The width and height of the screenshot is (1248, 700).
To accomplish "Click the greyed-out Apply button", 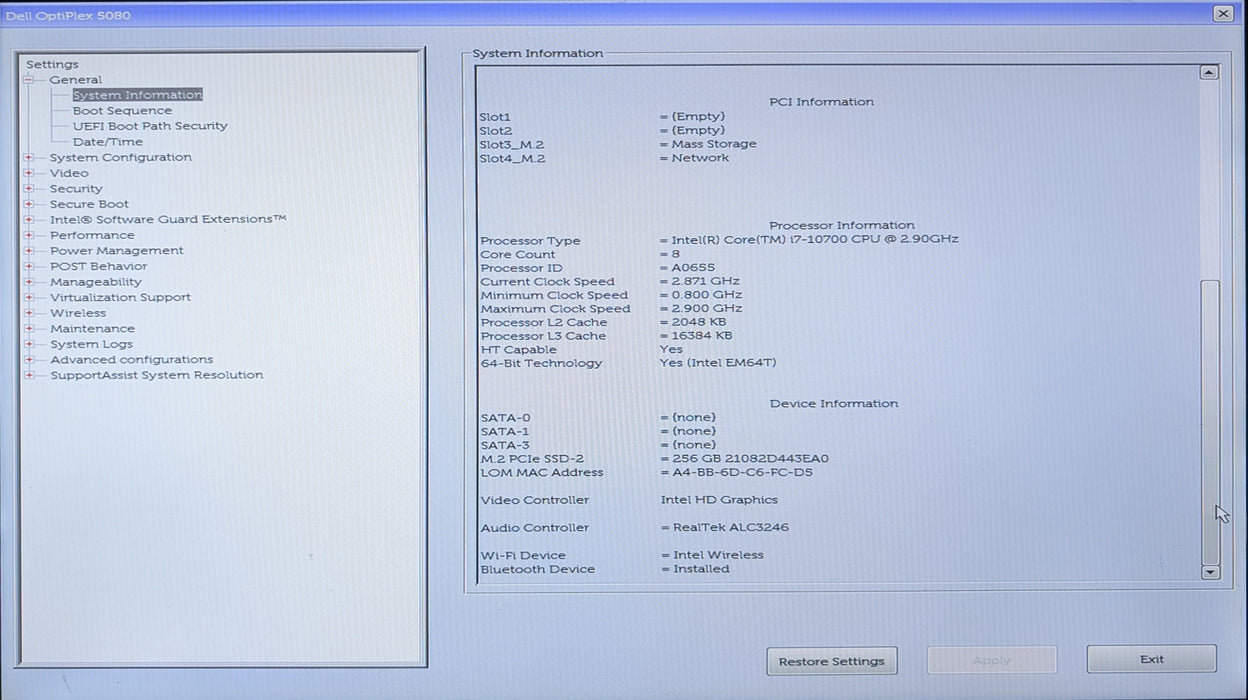I will (x=992, y=660).
